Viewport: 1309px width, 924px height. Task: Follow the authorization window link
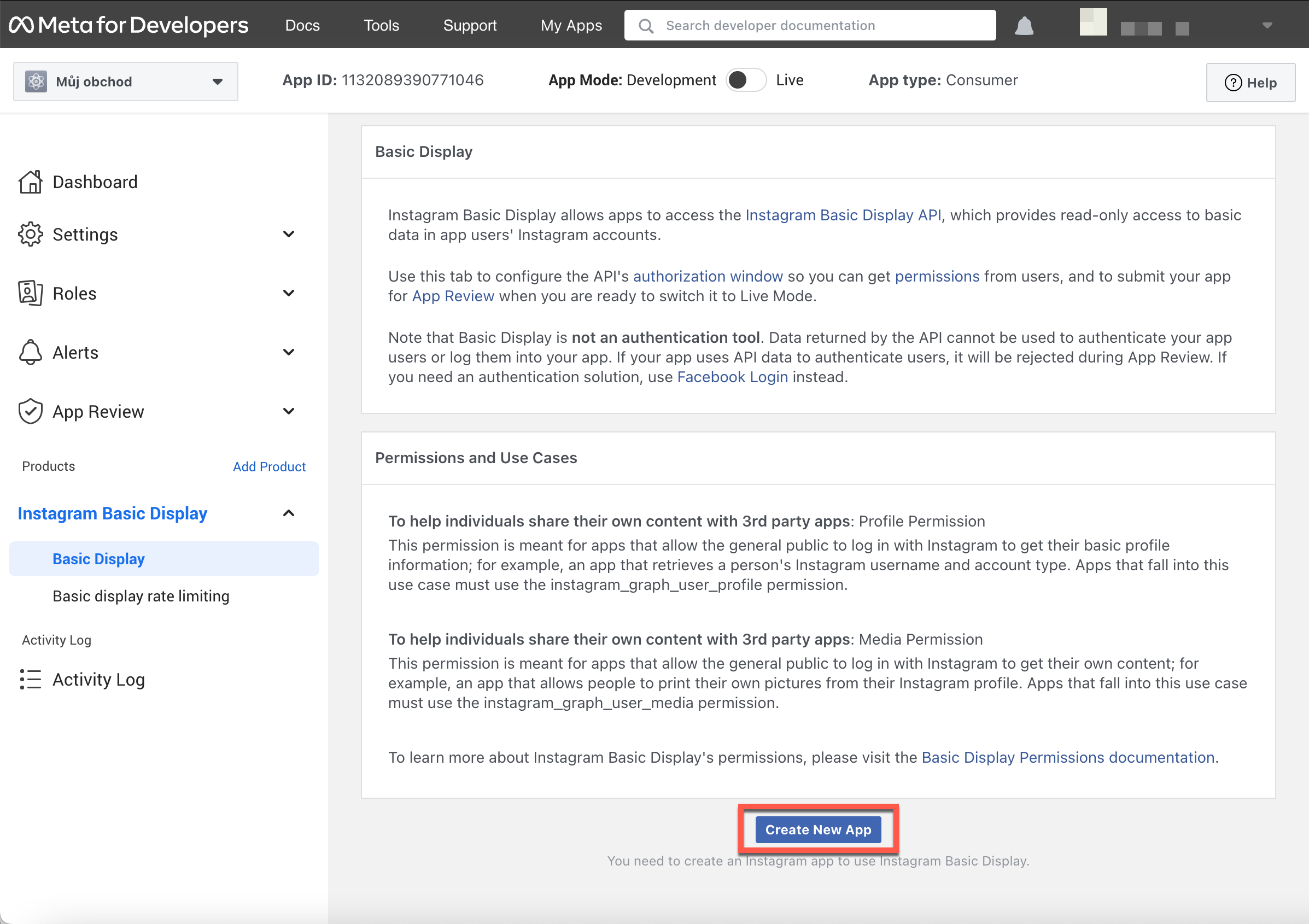pos(708,276)
